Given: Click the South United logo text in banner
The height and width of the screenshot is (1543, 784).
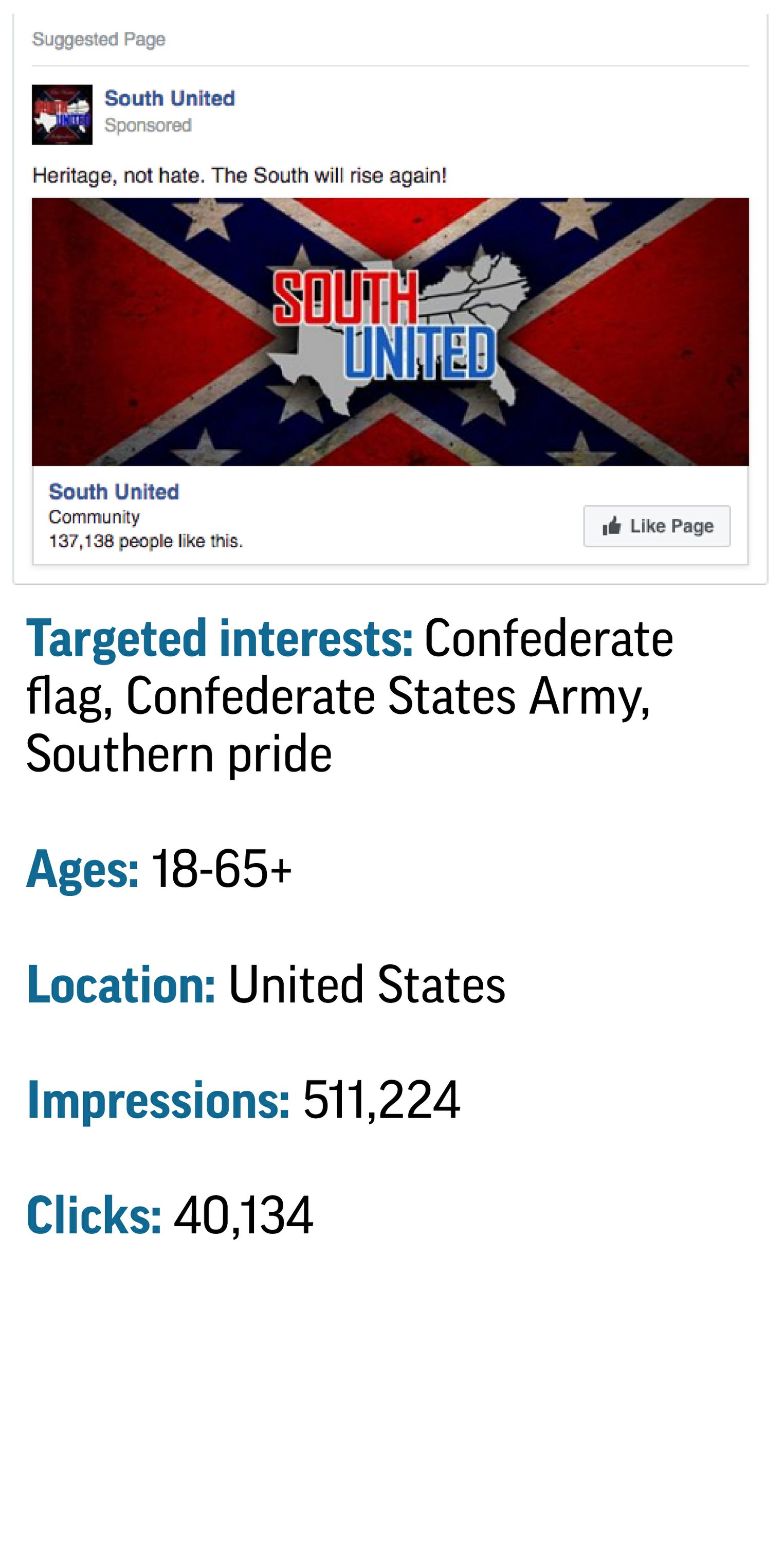Looking at the screenshot, I should (x=384, y=325).
